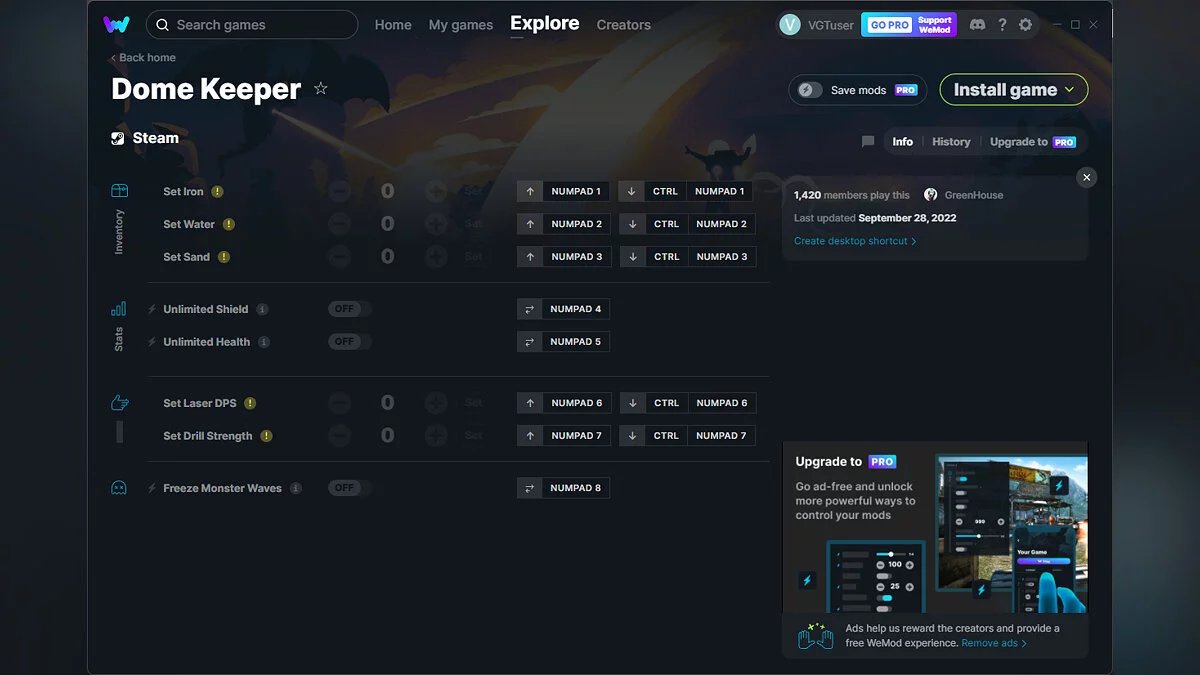Toggle Unlimited Shield switch

tap(349, 309)
